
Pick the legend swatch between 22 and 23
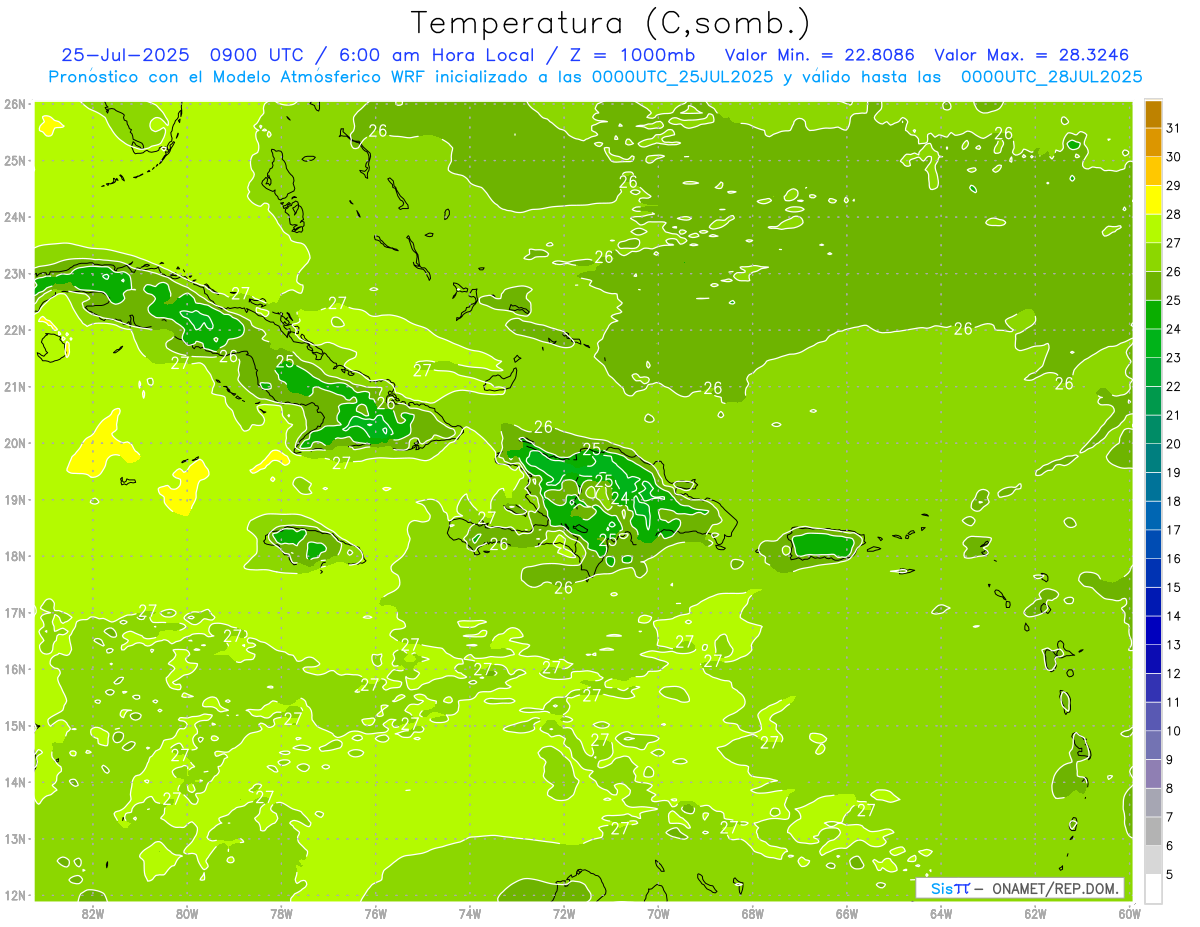1153,371
